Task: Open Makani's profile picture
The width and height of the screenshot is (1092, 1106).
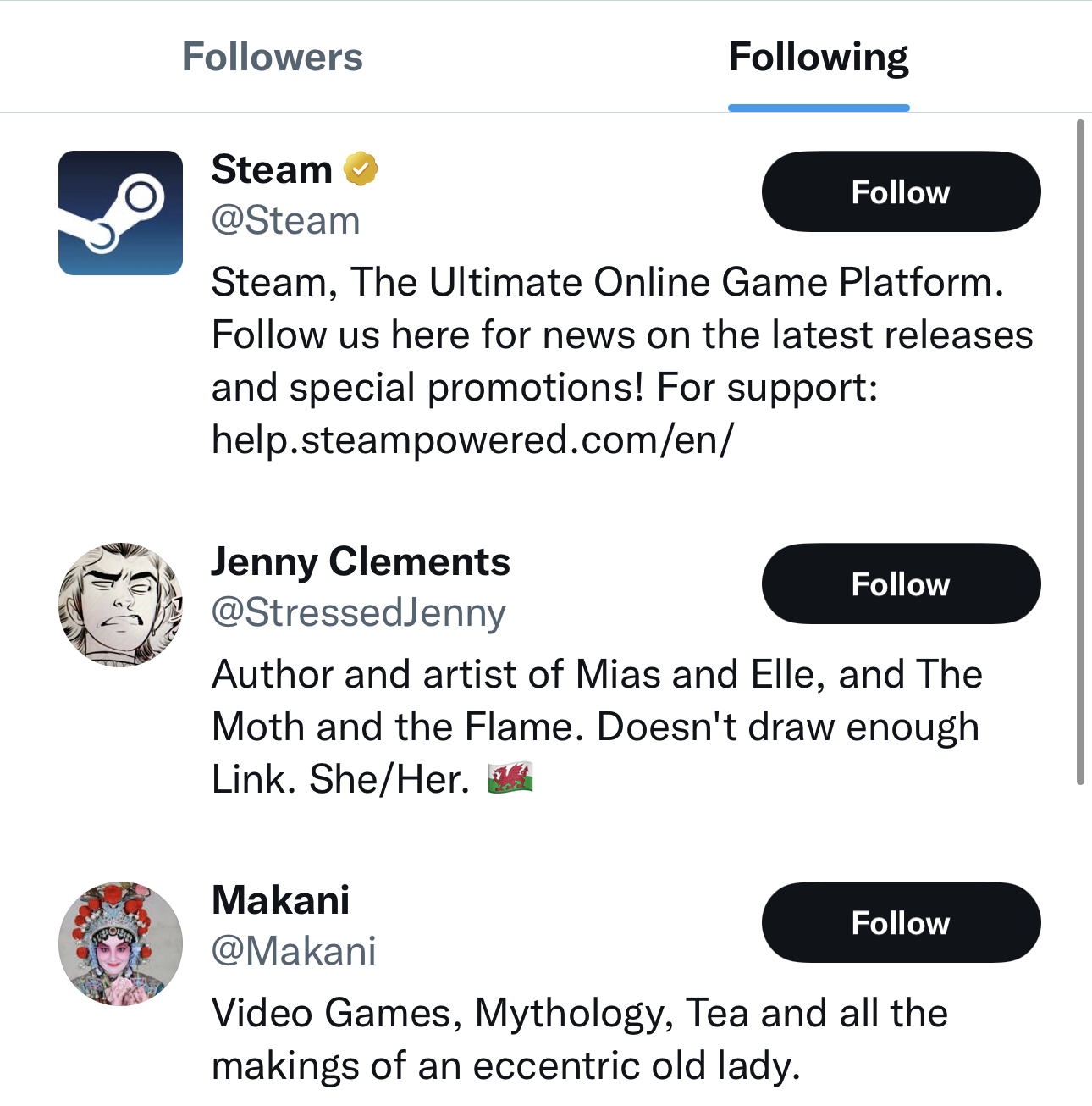Action: (x=120, y=943)
